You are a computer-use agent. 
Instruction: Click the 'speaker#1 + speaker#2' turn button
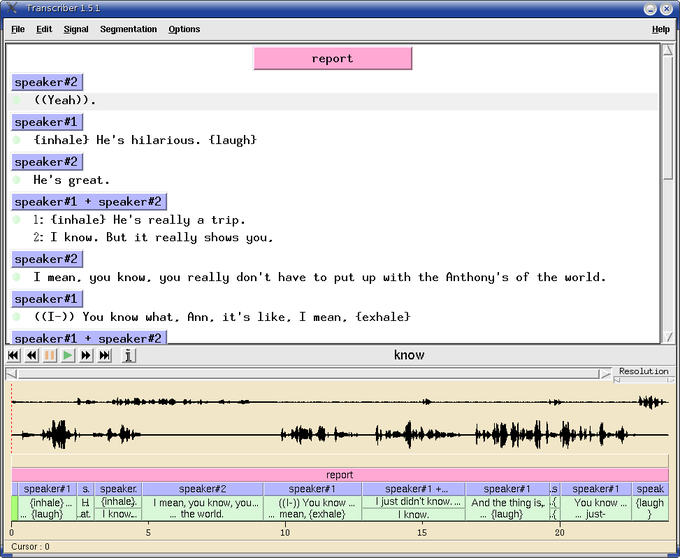click(89, 202)
